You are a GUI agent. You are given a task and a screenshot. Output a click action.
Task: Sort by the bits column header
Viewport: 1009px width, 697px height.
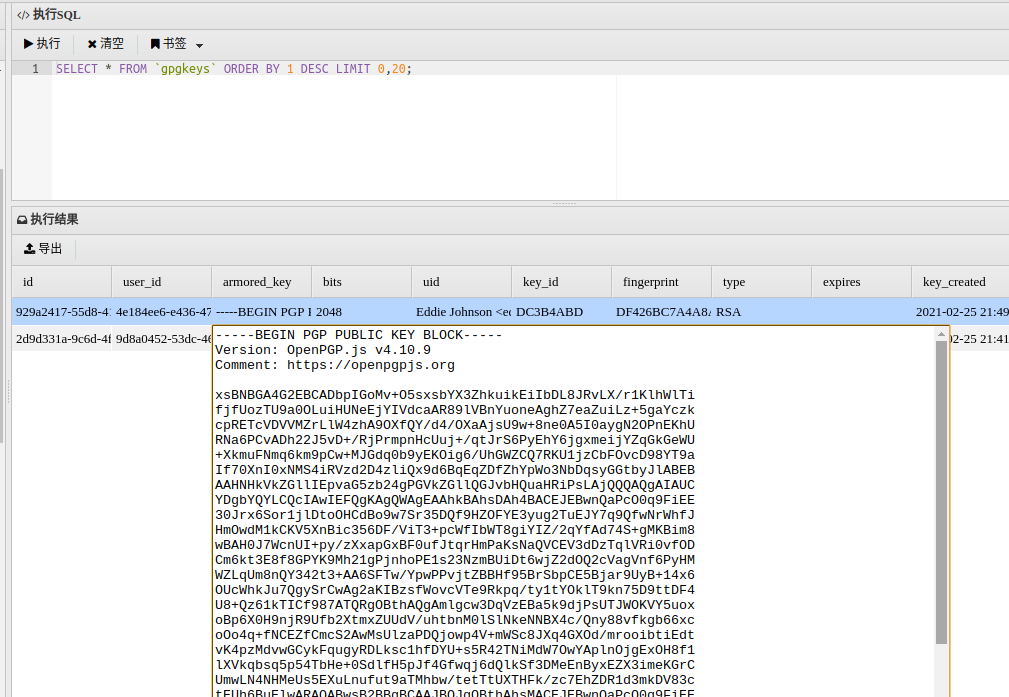coord(362,282)
